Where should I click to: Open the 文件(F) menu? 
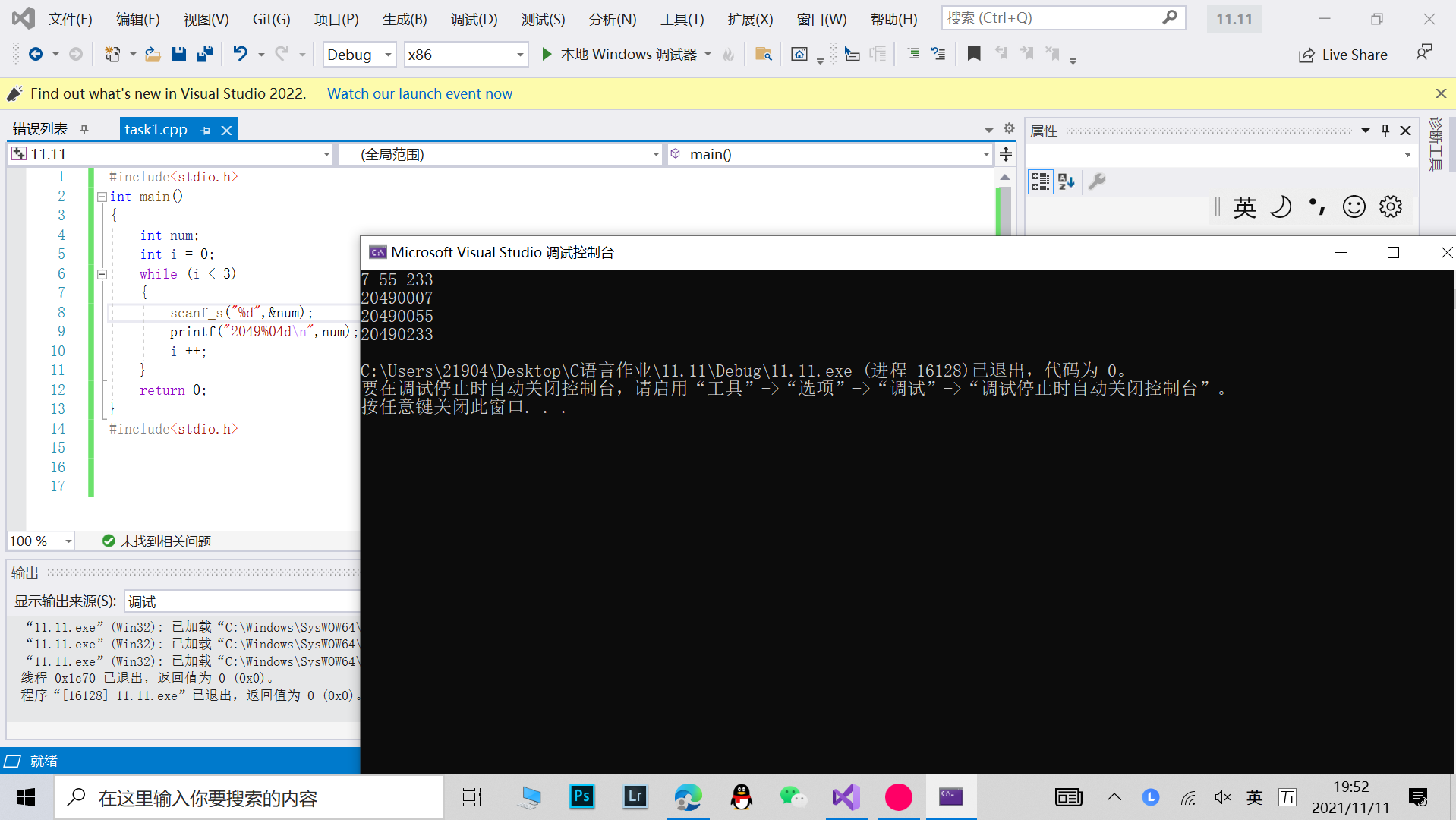tap(71, 19)
